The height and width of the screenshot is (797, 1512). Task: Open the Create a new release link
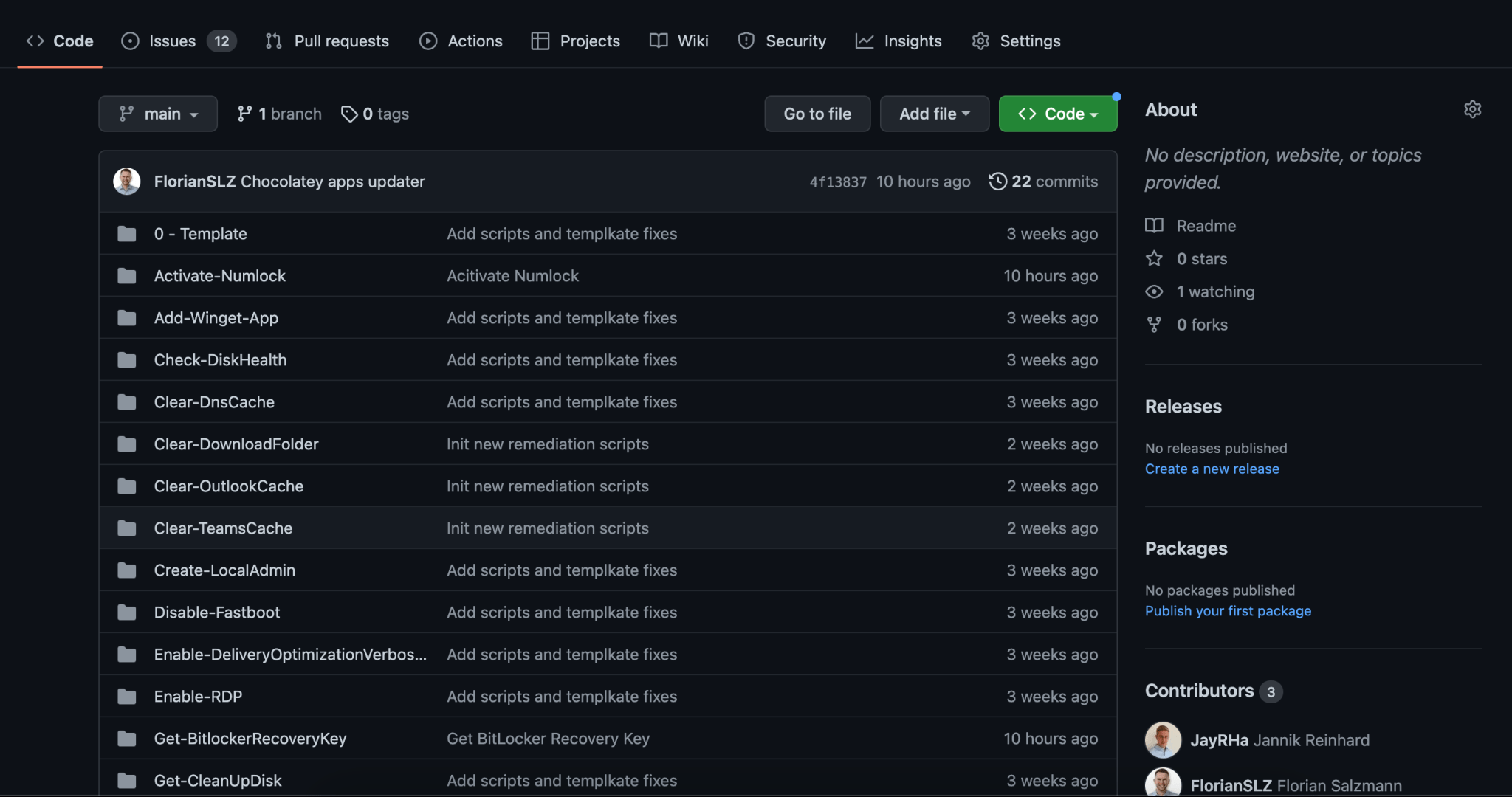1212,469
